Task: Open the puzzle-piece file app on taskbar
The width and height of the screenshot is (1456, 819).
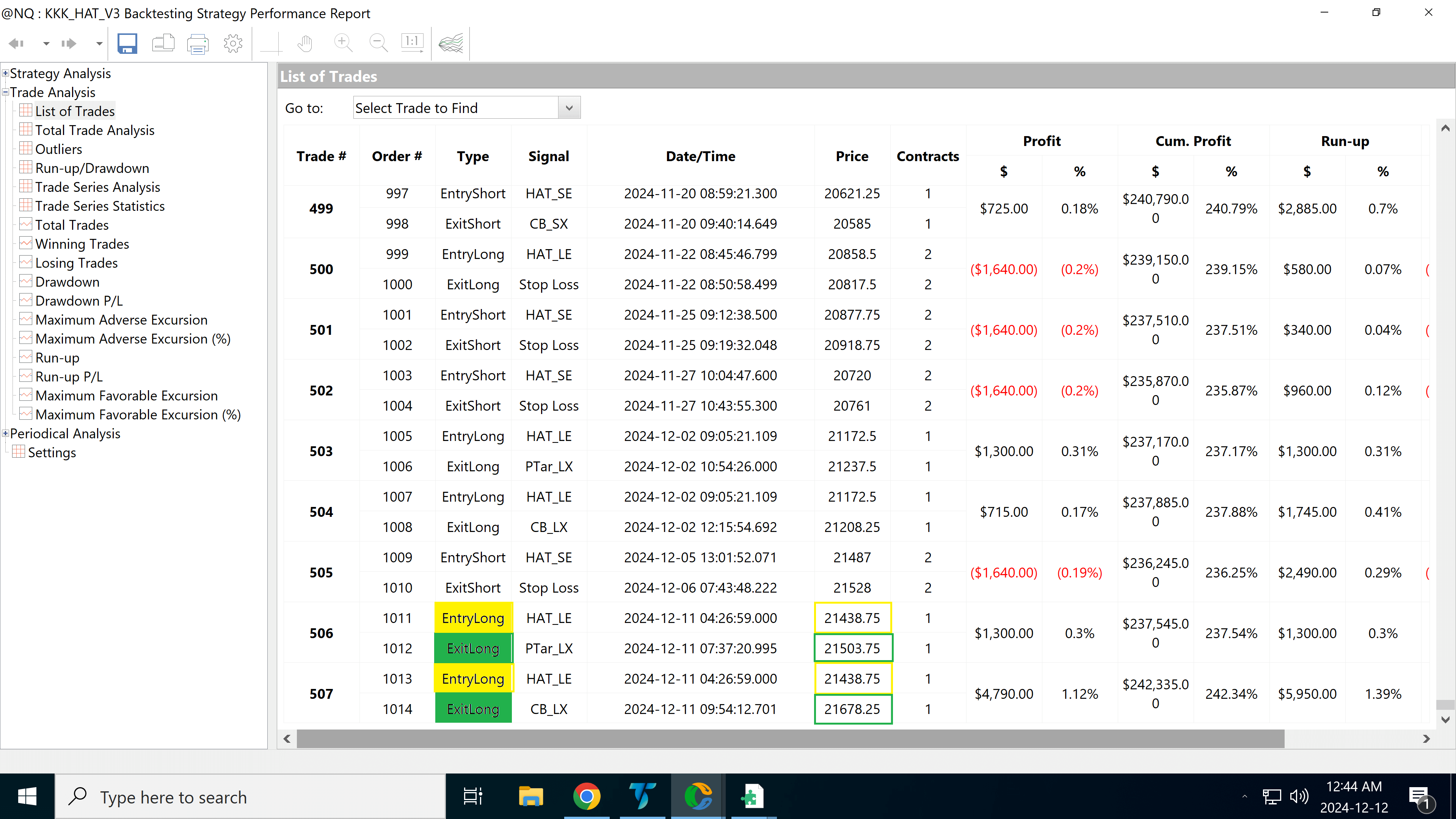Action: [x=753, y=796]
